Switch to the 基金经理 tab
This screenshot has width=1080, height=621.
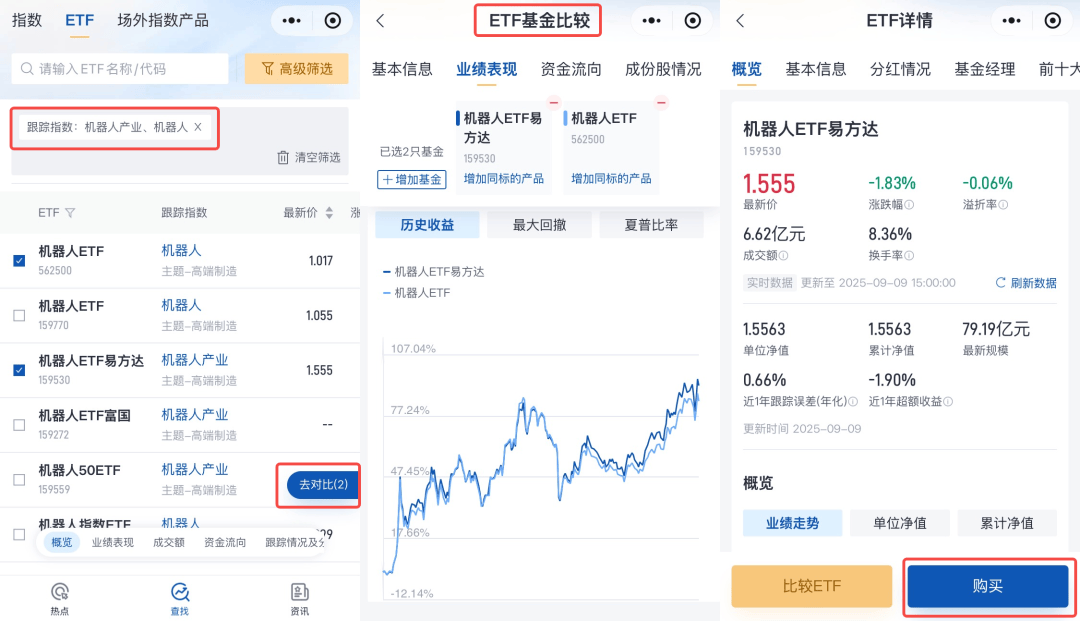[x=984, y=69]
